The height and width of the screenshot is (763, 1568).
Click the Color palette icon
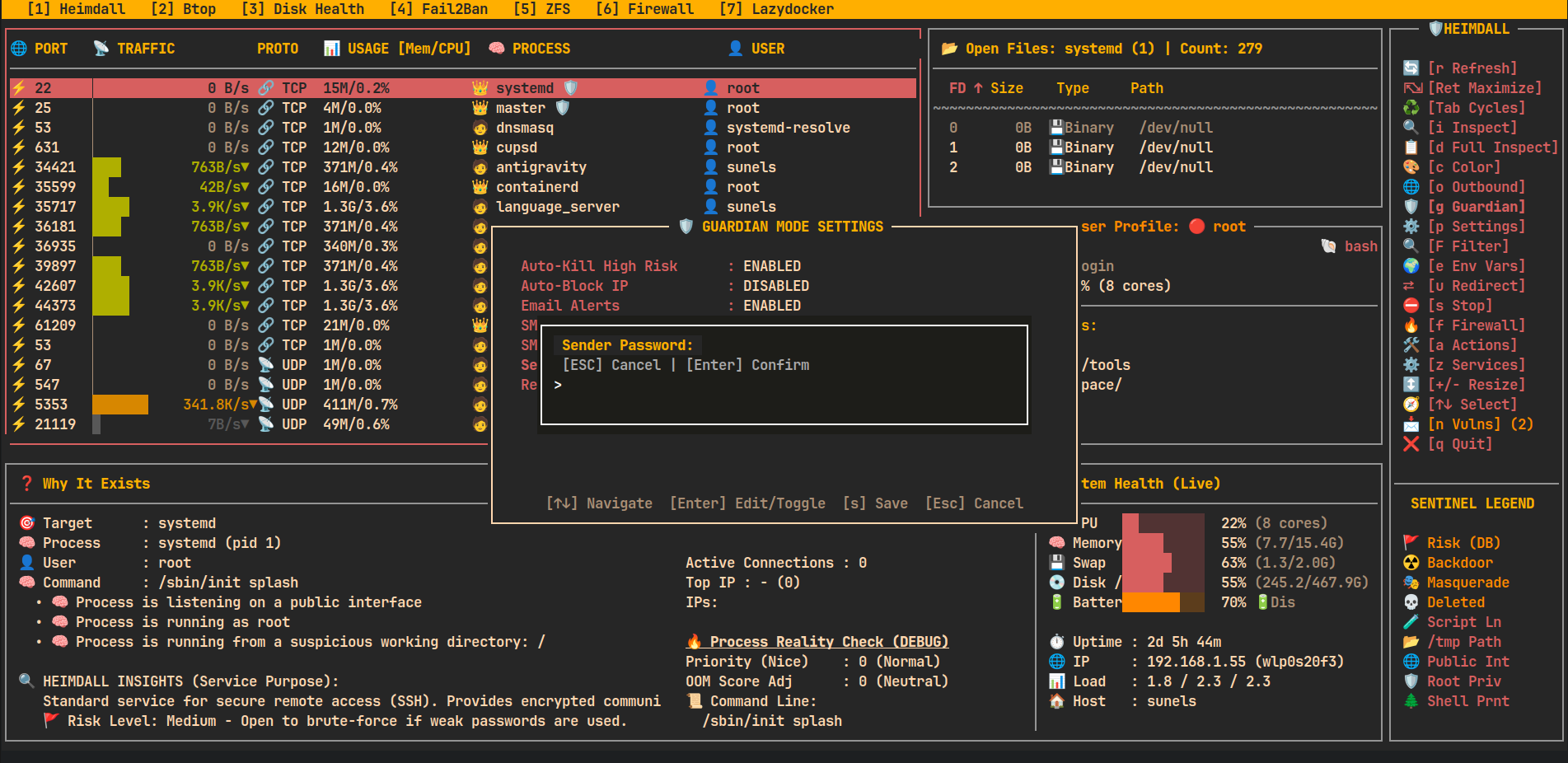tap(1411, 167)
